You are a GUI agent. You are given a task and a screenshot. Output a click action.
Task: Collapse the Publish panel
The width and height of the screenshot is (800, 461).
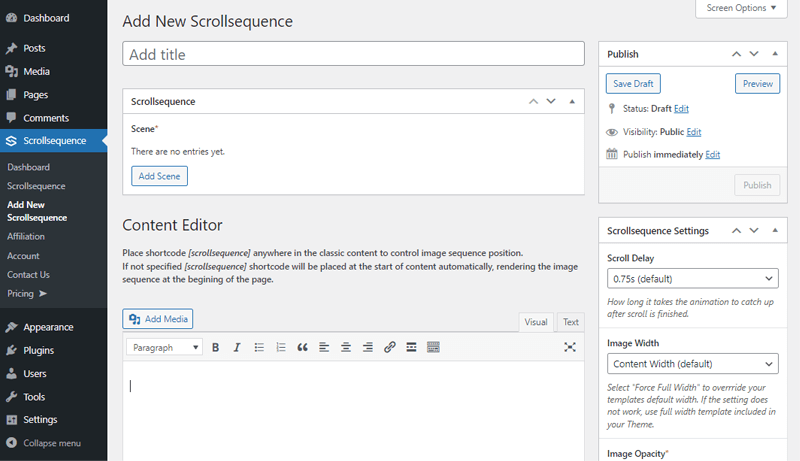click(775, 54)
